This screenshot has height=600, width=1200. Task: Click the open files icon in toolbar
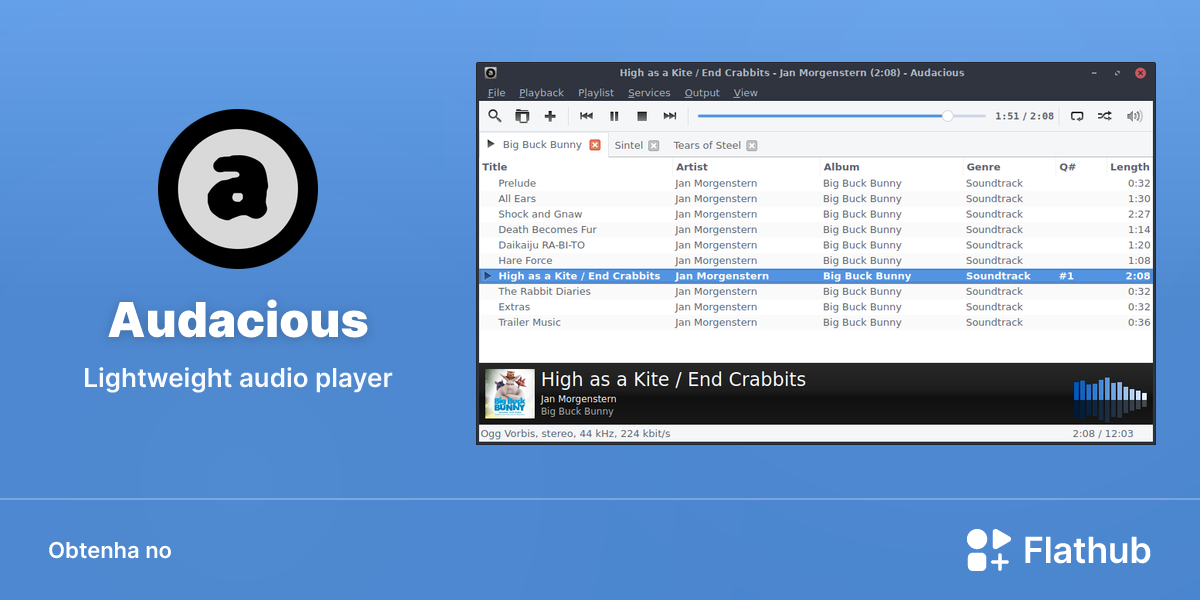click(x=522, y=116)
